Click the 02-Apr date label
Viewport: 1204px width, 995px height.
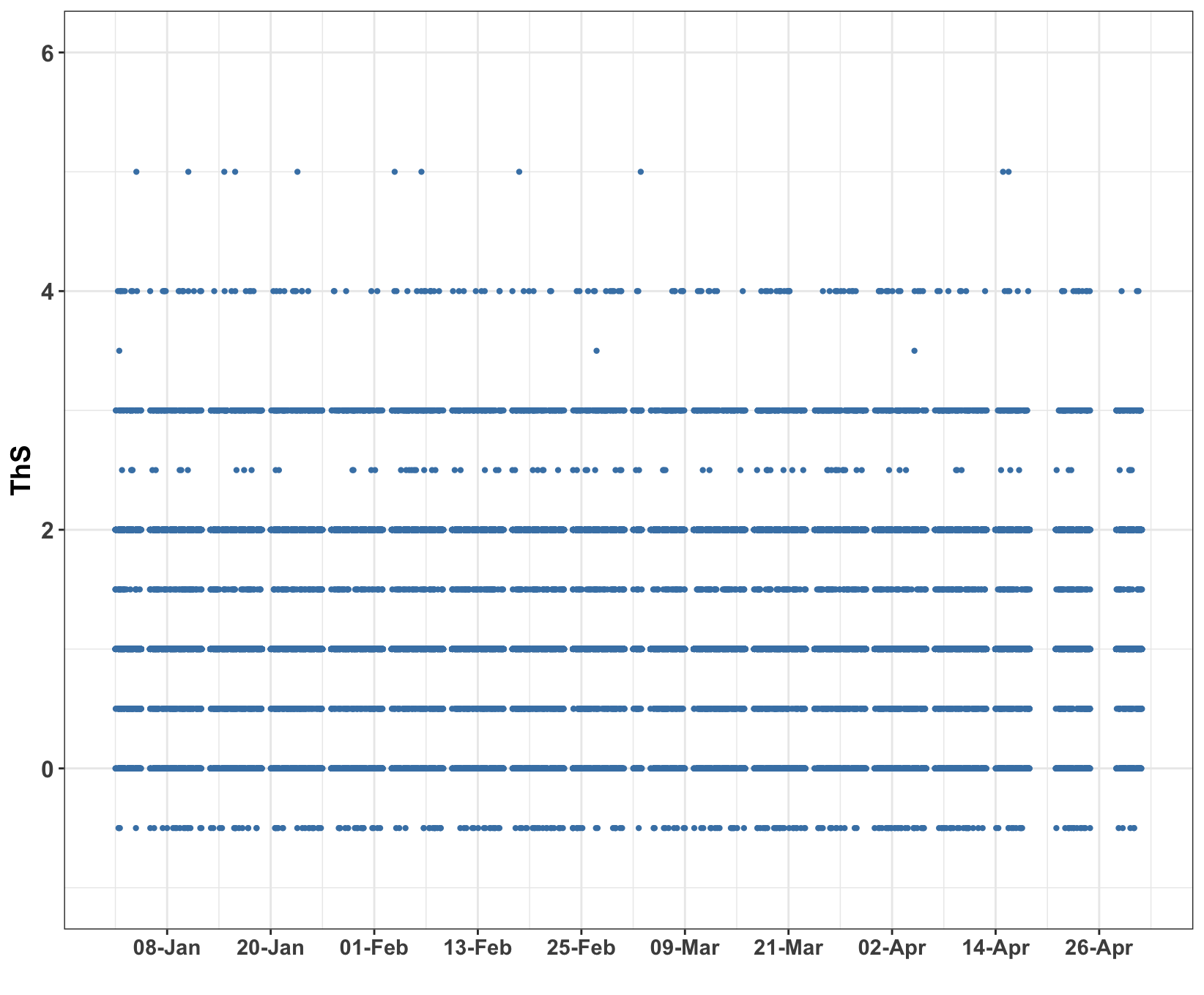[892, 948]
